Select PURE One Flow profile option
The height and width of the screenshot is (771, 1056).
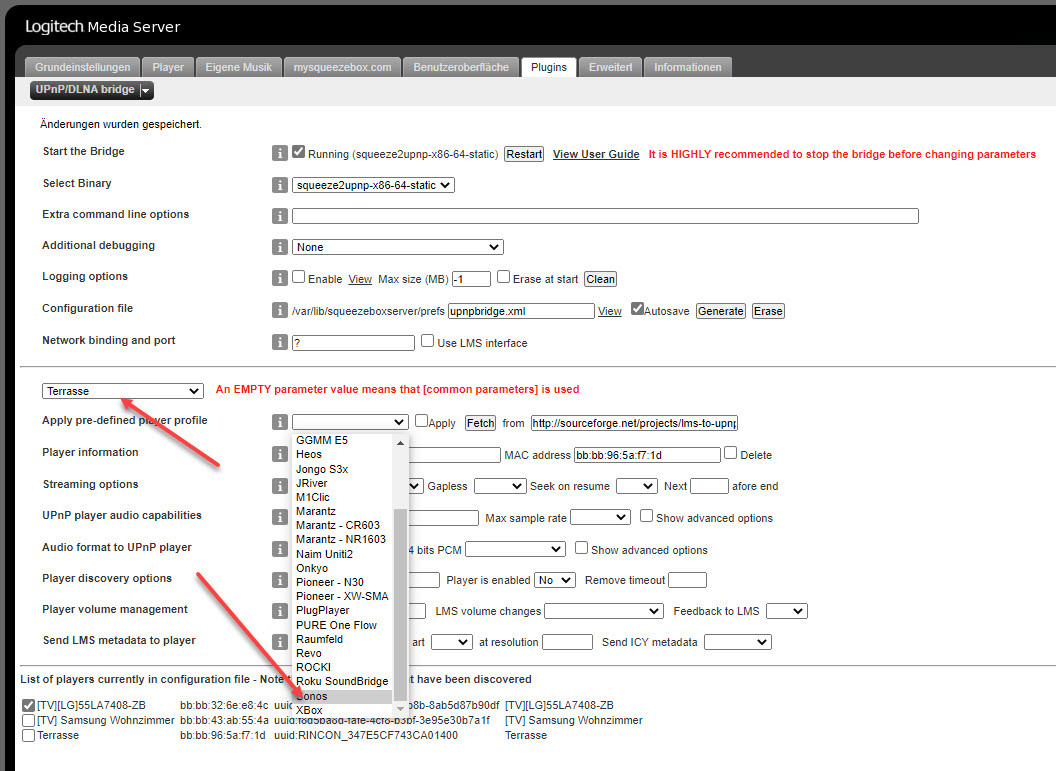tap(343, 625)
